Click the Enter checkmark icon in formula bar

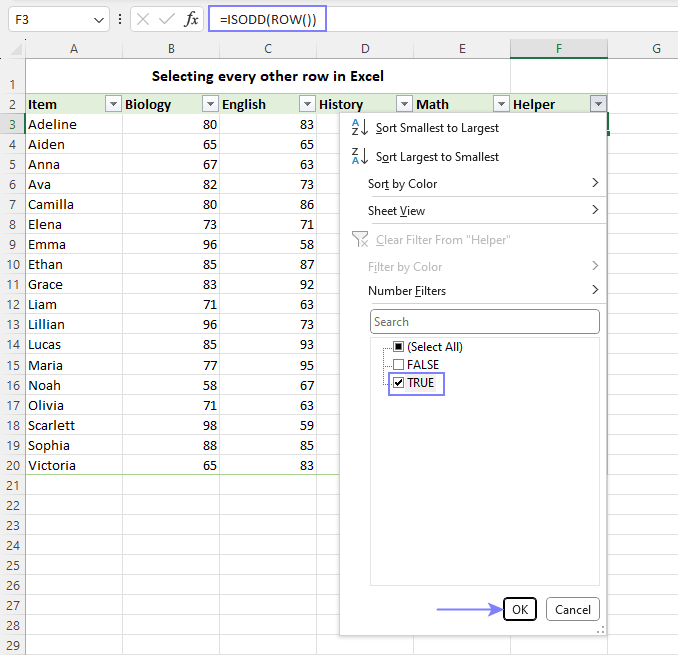[x=168, y=20]
